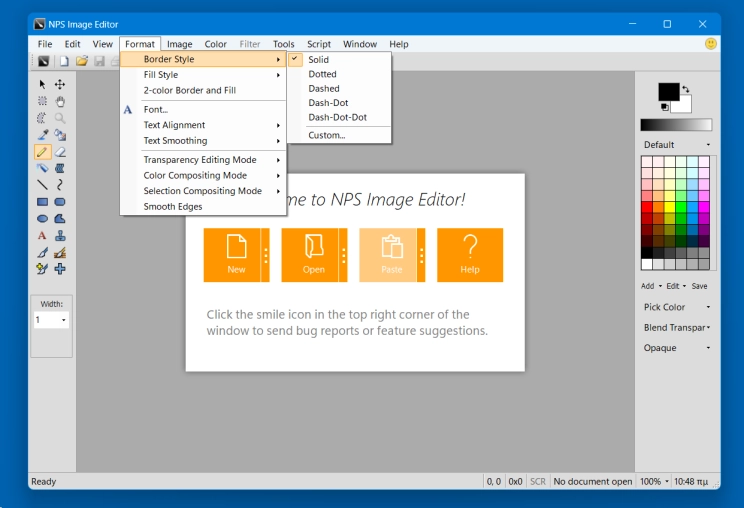The height and width of the screenshot is (508, 744).
Task: Expand Selection Compositing Mode submenu
Action: (x=203, y=191)
